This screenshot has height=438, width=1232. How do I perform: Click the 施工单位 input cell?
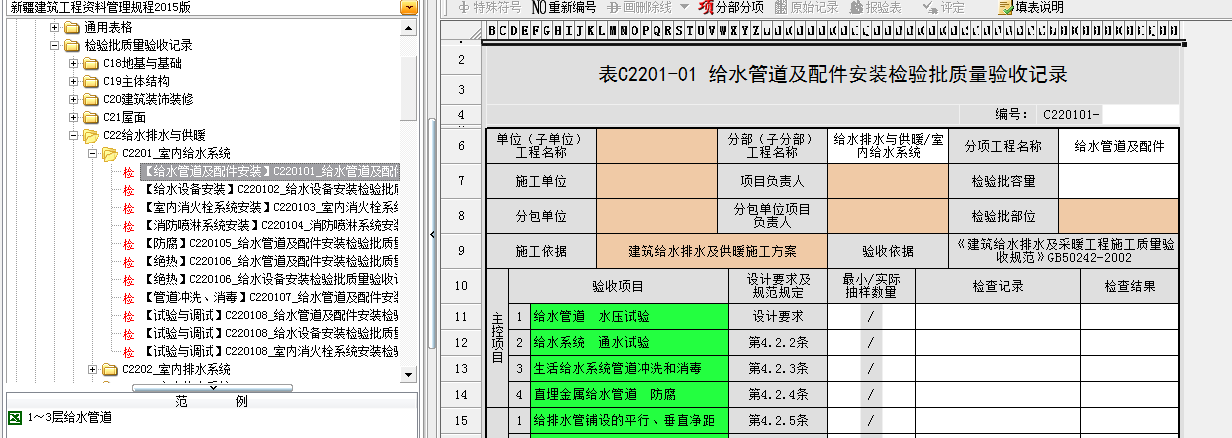click(656, 182)
